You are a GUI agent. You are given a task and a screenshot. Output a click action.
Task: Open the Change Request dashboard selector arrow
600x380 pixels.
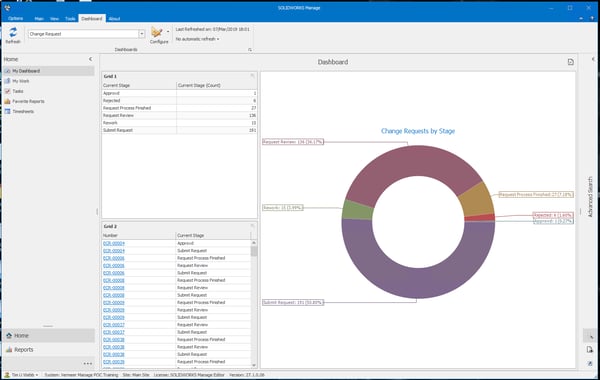(142, 34)
